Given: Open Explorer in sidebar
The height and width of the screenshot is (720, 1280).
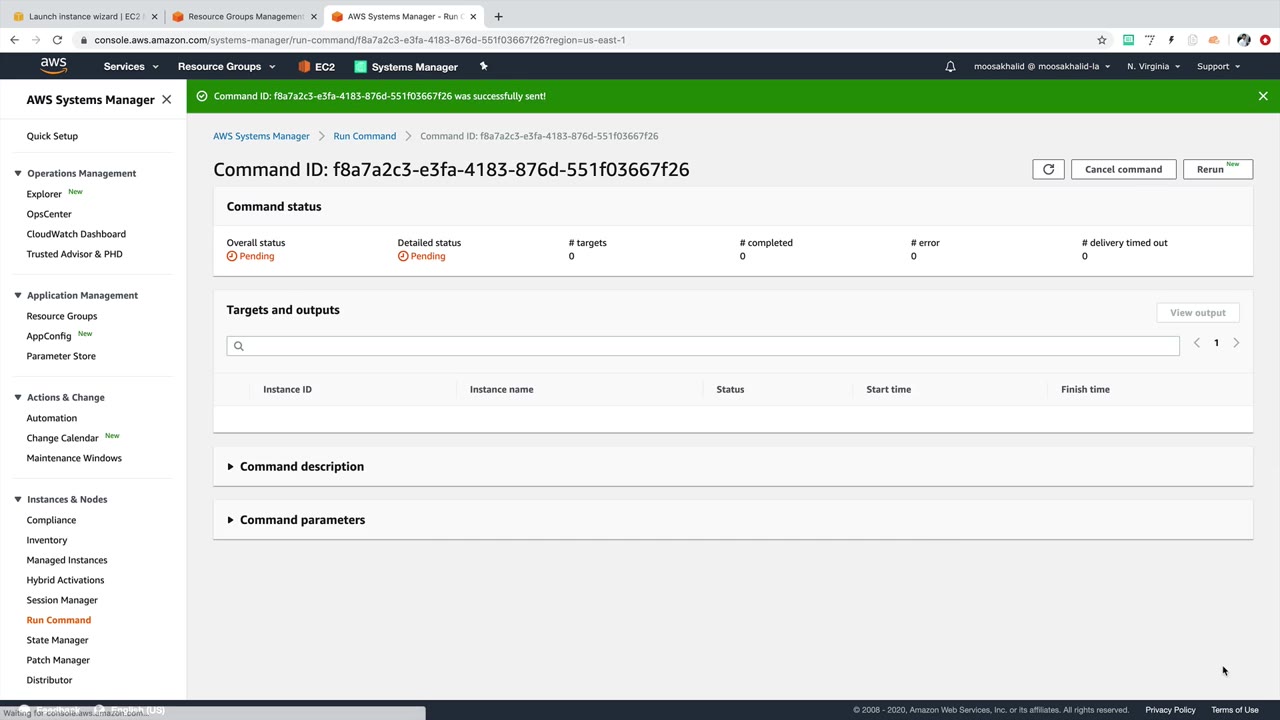Looking at the screenshot, I should pos(44,194).
